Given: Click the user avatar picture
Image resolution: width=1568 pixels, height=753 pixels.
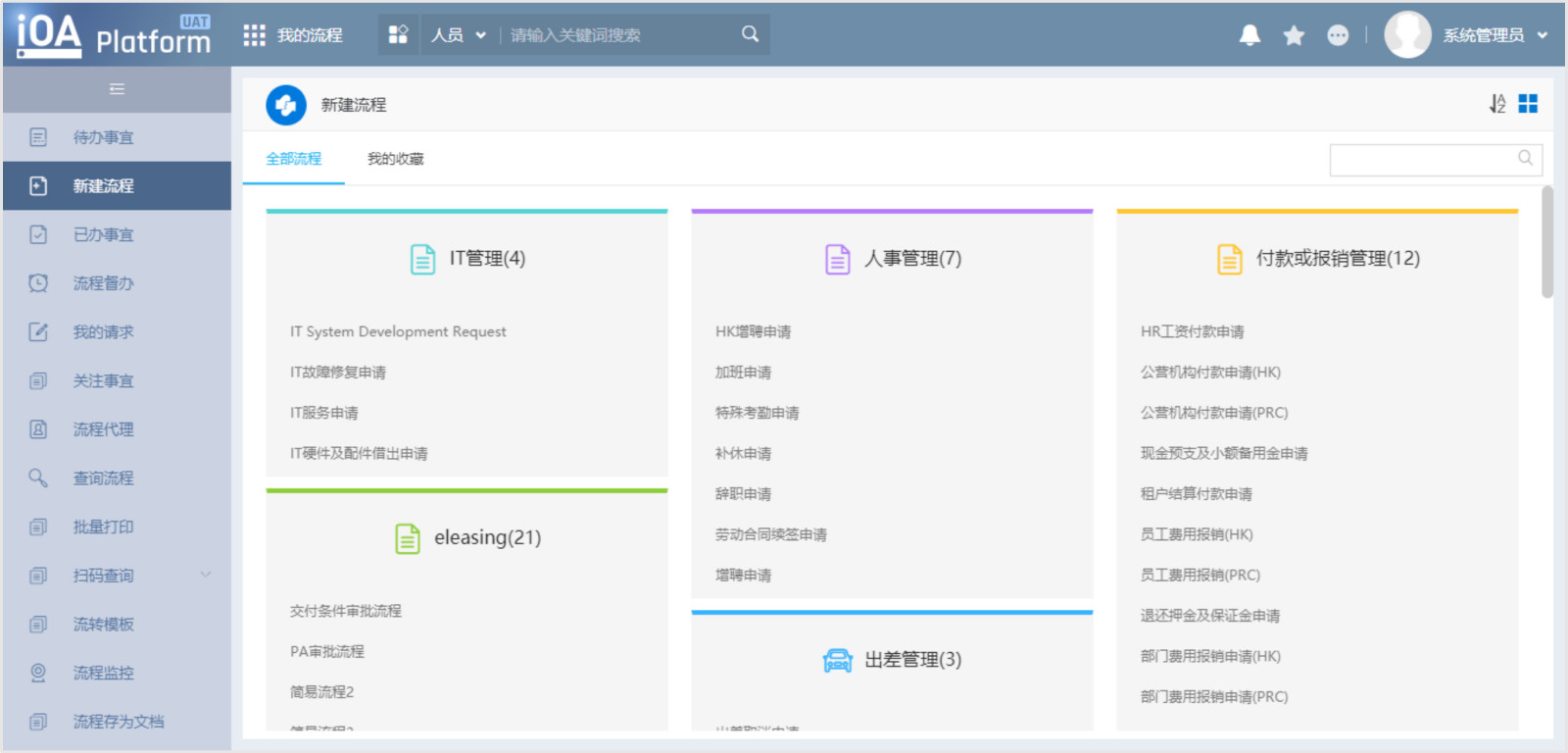Looking at the screenshot, I should [1407, 34].
